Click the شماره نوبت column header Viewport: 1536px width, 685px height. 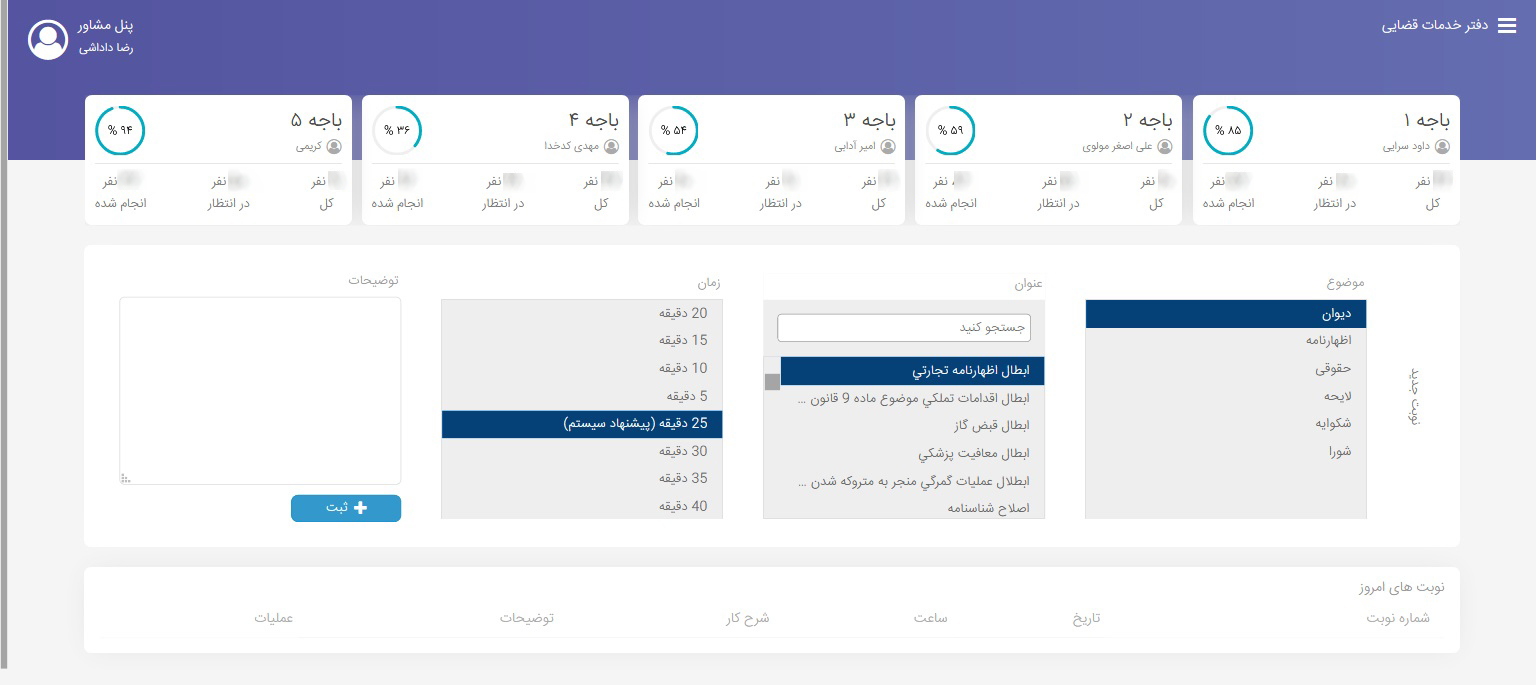[1398, 618]
